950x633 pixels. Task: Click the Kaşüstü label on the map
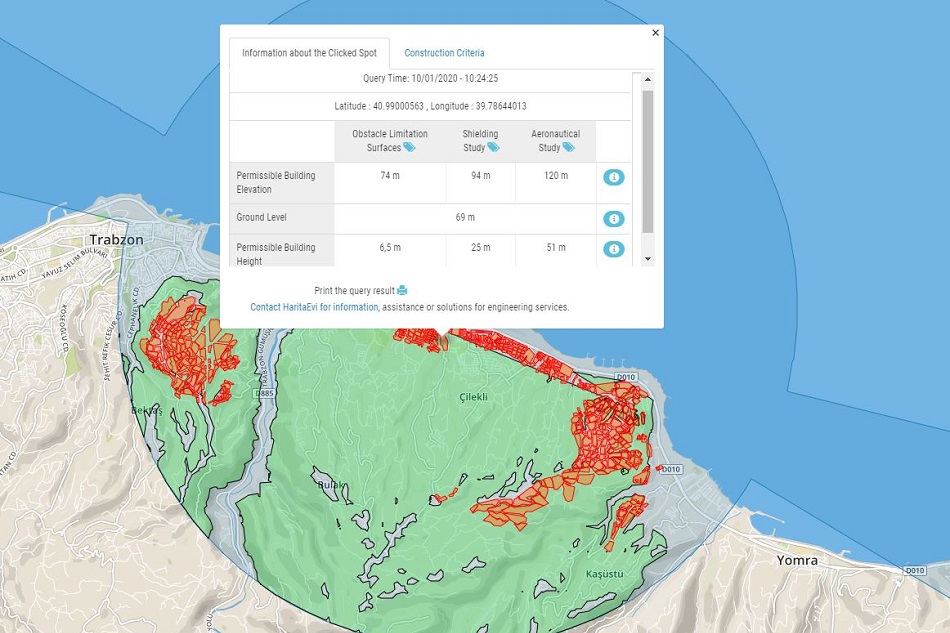(x=604, y=575)
